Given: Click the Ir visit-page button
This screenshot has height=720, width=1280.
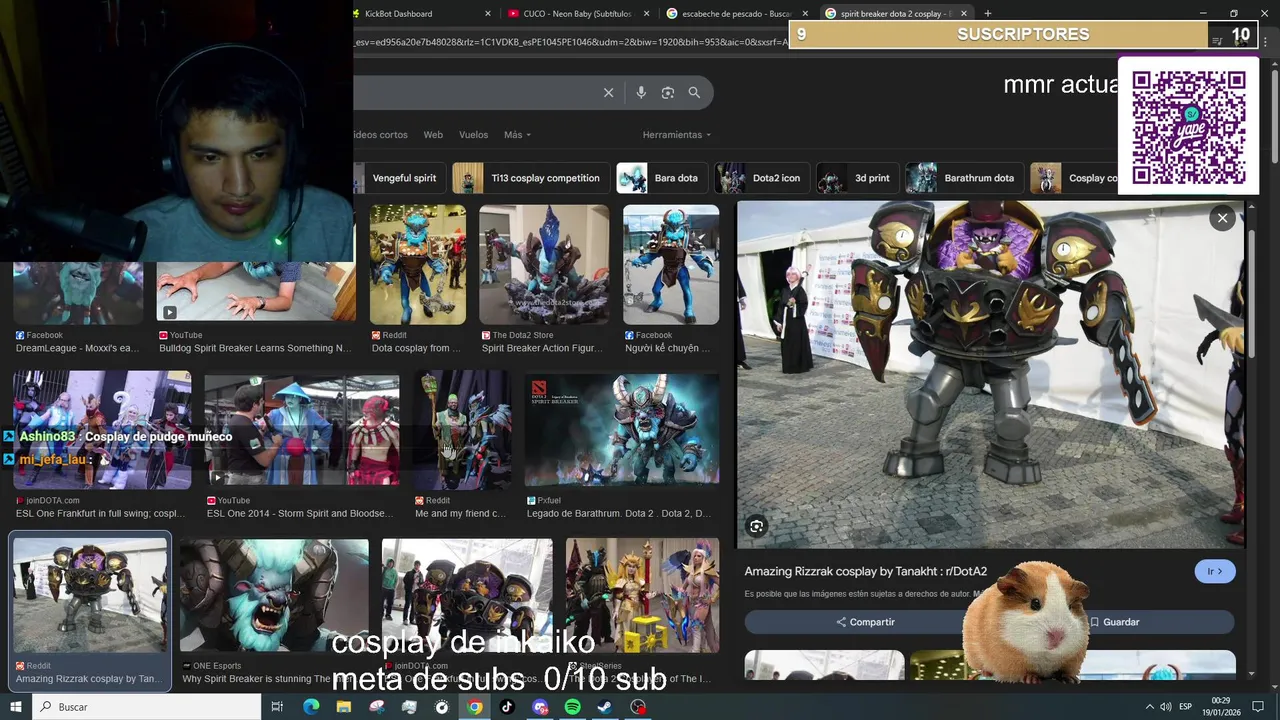Looking at the screenshot, I should [x=1214, y=572].
